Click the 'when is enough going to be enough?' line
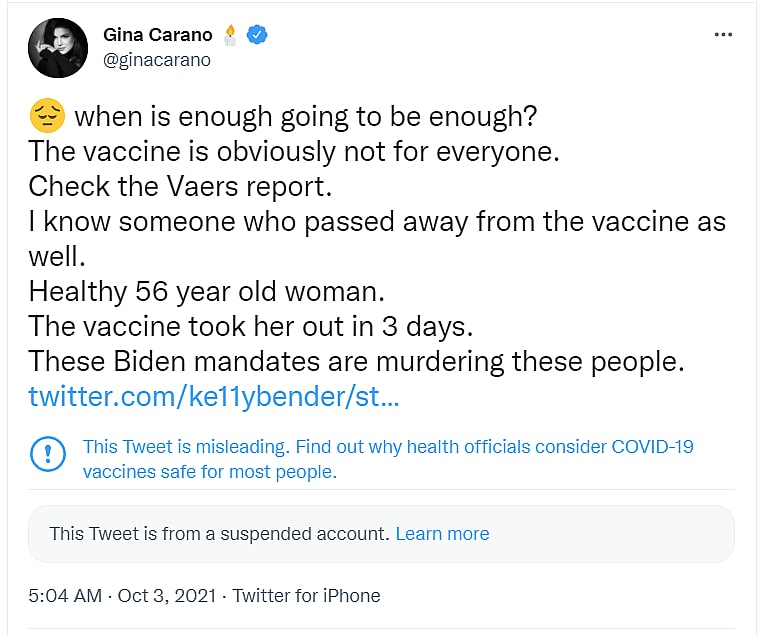Image resolution: width=759 pixels, height=636 pixels. 306,117
